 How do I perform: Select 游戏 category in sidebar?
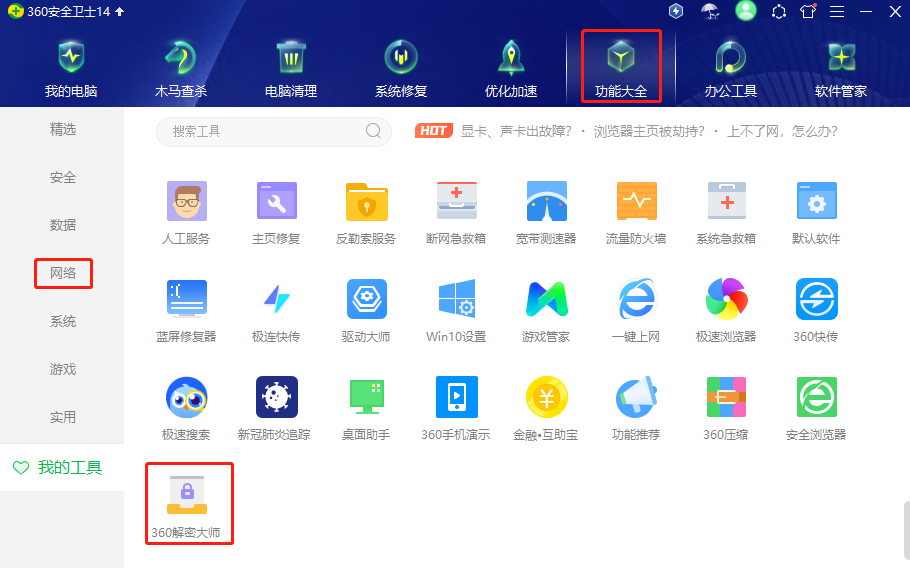click(x=63, y=369)
